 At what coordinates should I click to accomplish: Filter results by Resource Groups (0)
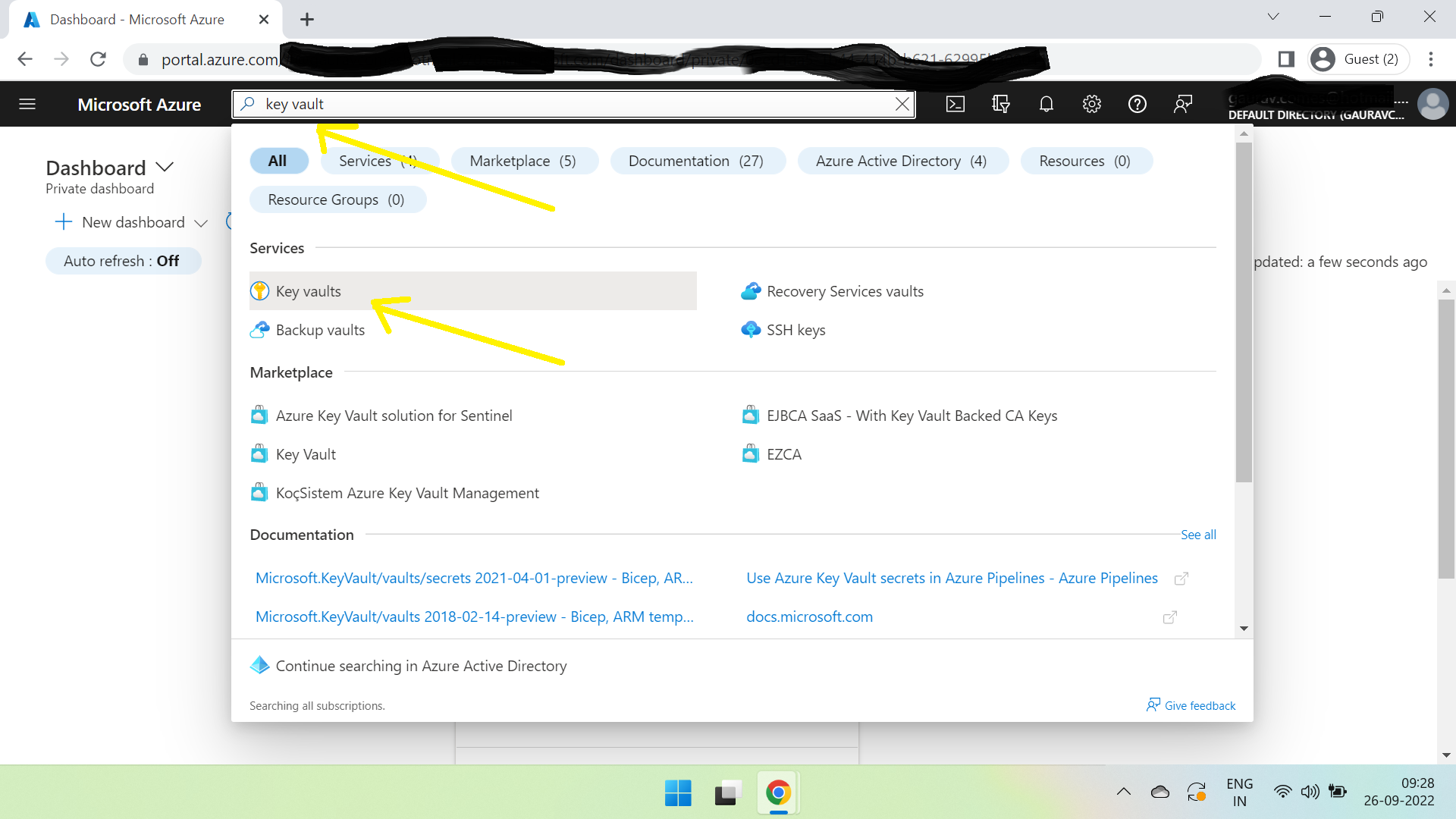tap(337, 199)
